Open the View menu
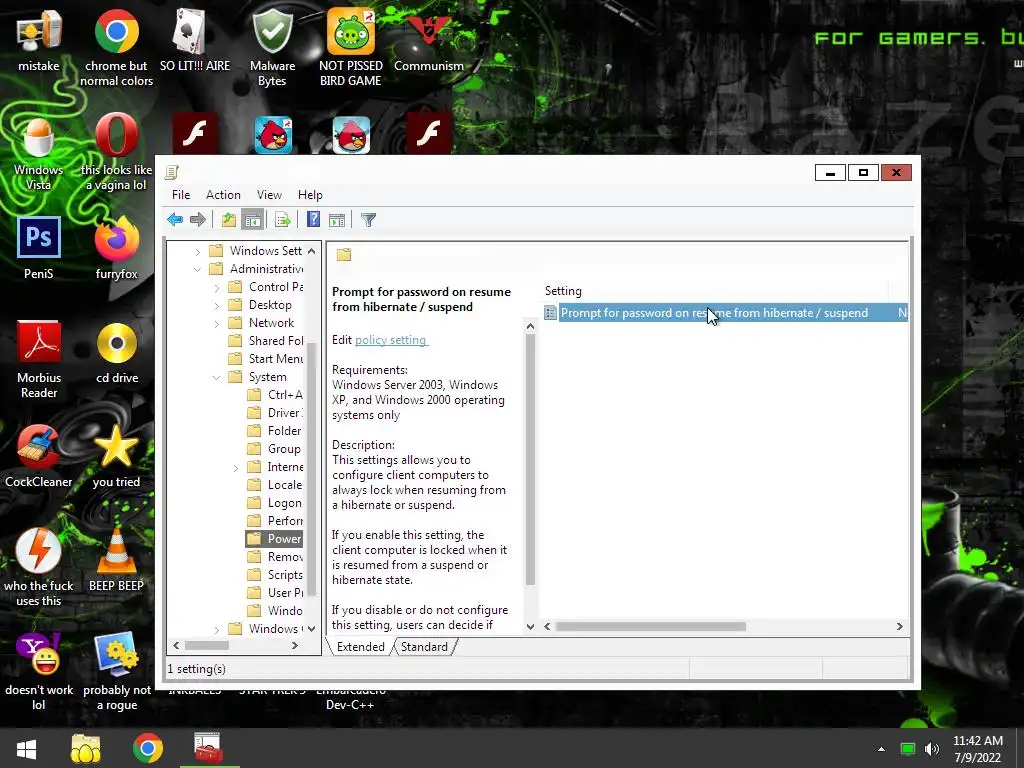The height and width of the screenshot is (768, 1024). click(269, 195)
